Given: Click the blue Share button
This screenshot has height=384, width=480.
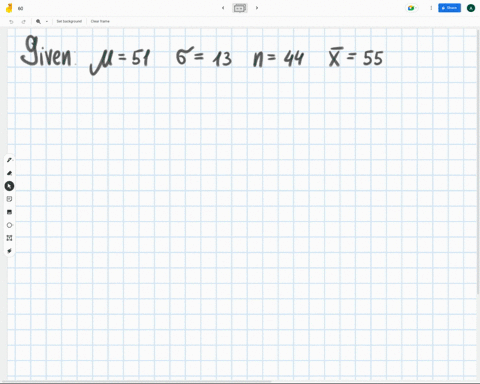Looking at the screenshot, I should pos(449,8).
